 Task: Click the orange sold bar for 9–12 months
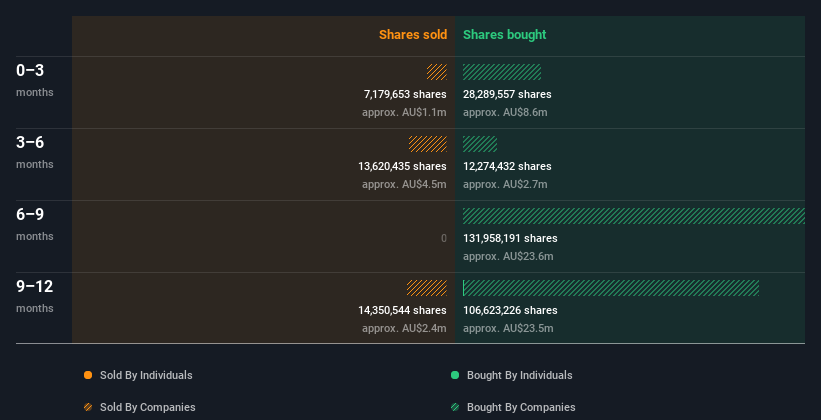tap(427, 288)
